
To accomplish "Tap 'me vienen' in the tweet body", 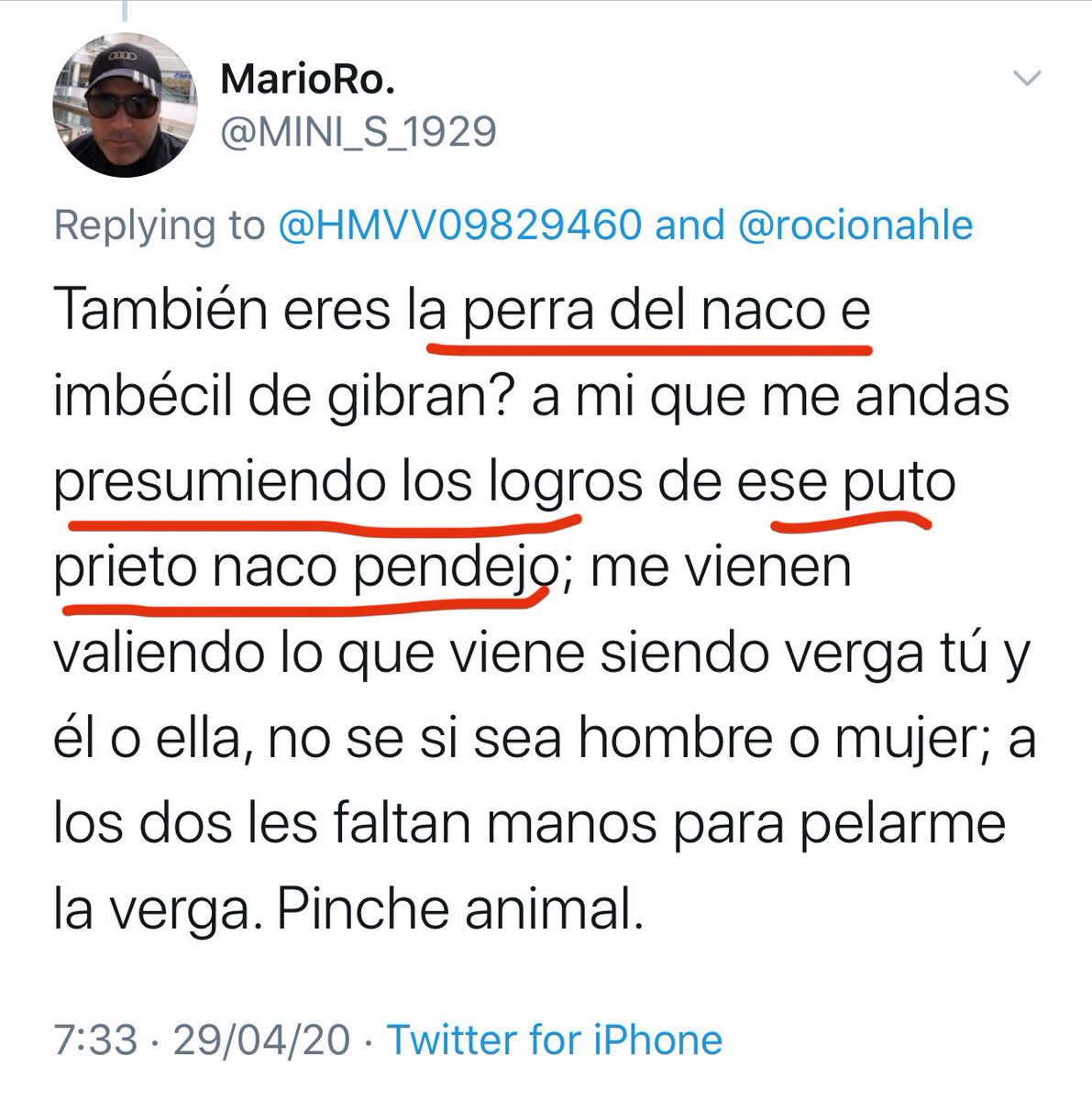I will tap(721, 567).
